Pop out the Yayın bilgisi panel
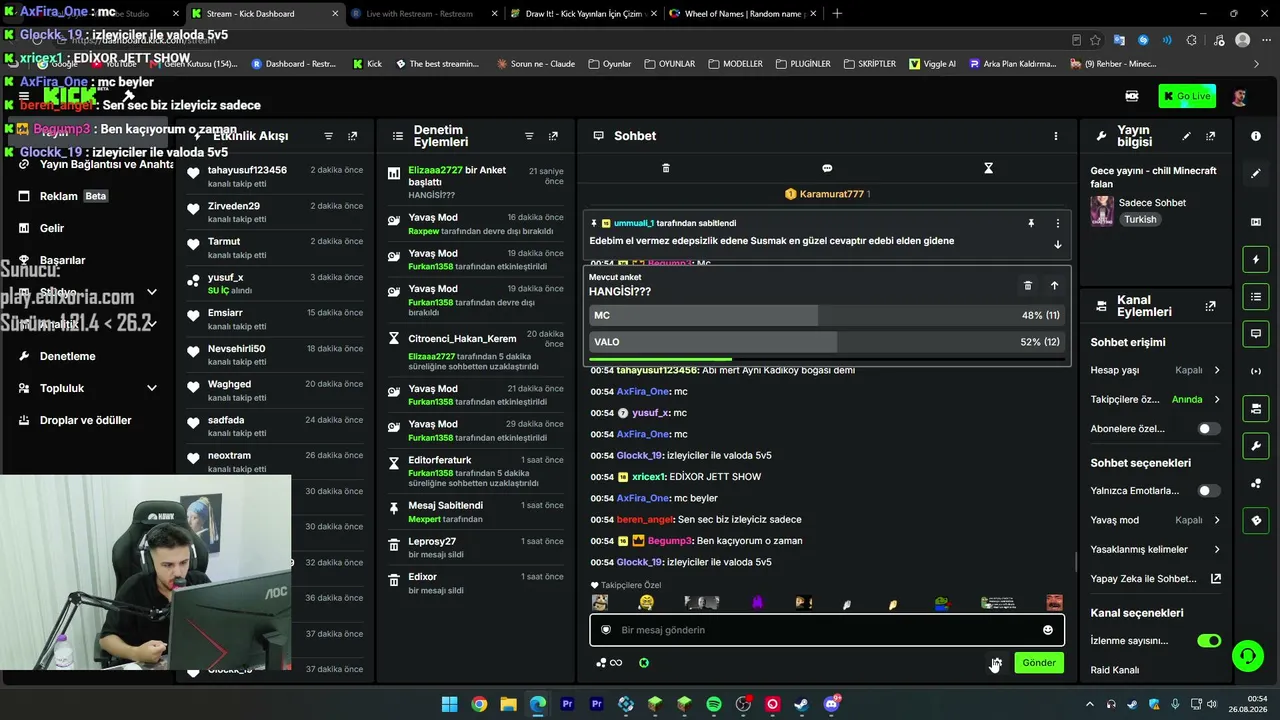The width and height of the screenshot is (1280, 720). (x=1210, y=136)
